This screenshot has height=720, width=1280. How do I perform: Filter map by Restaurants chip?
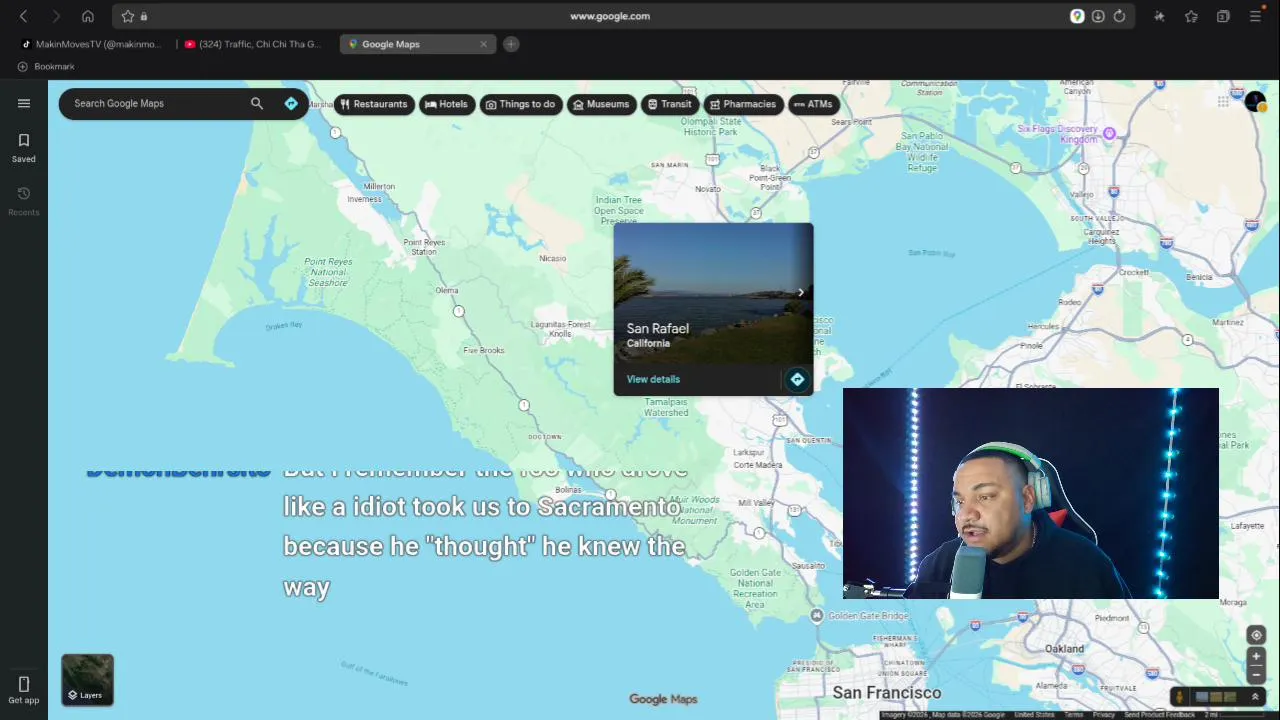pyautogui.click(x=373, y=104)
